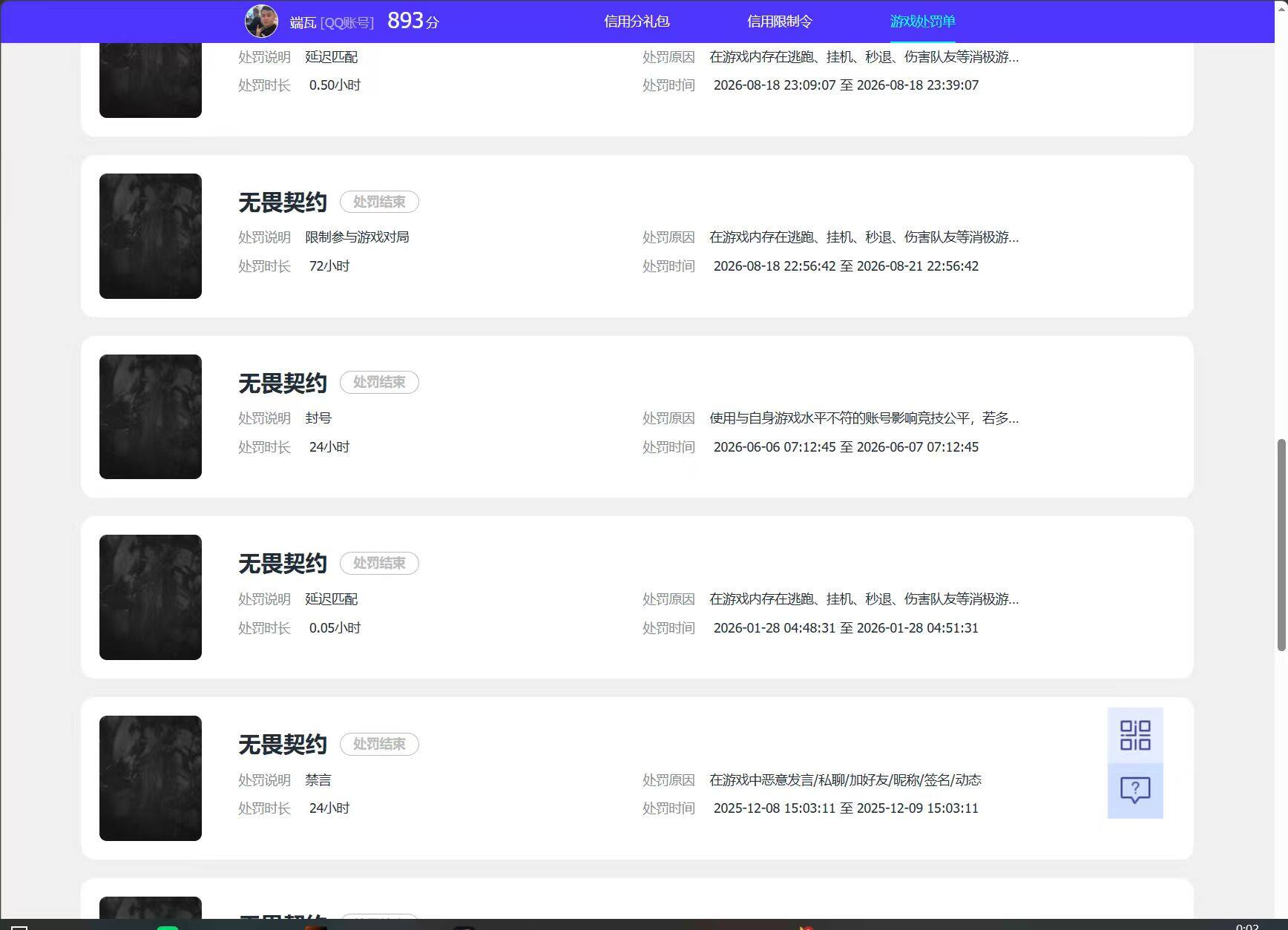
Task: Expand truncated reason on the 72小时 record
Action: (864, 237)
